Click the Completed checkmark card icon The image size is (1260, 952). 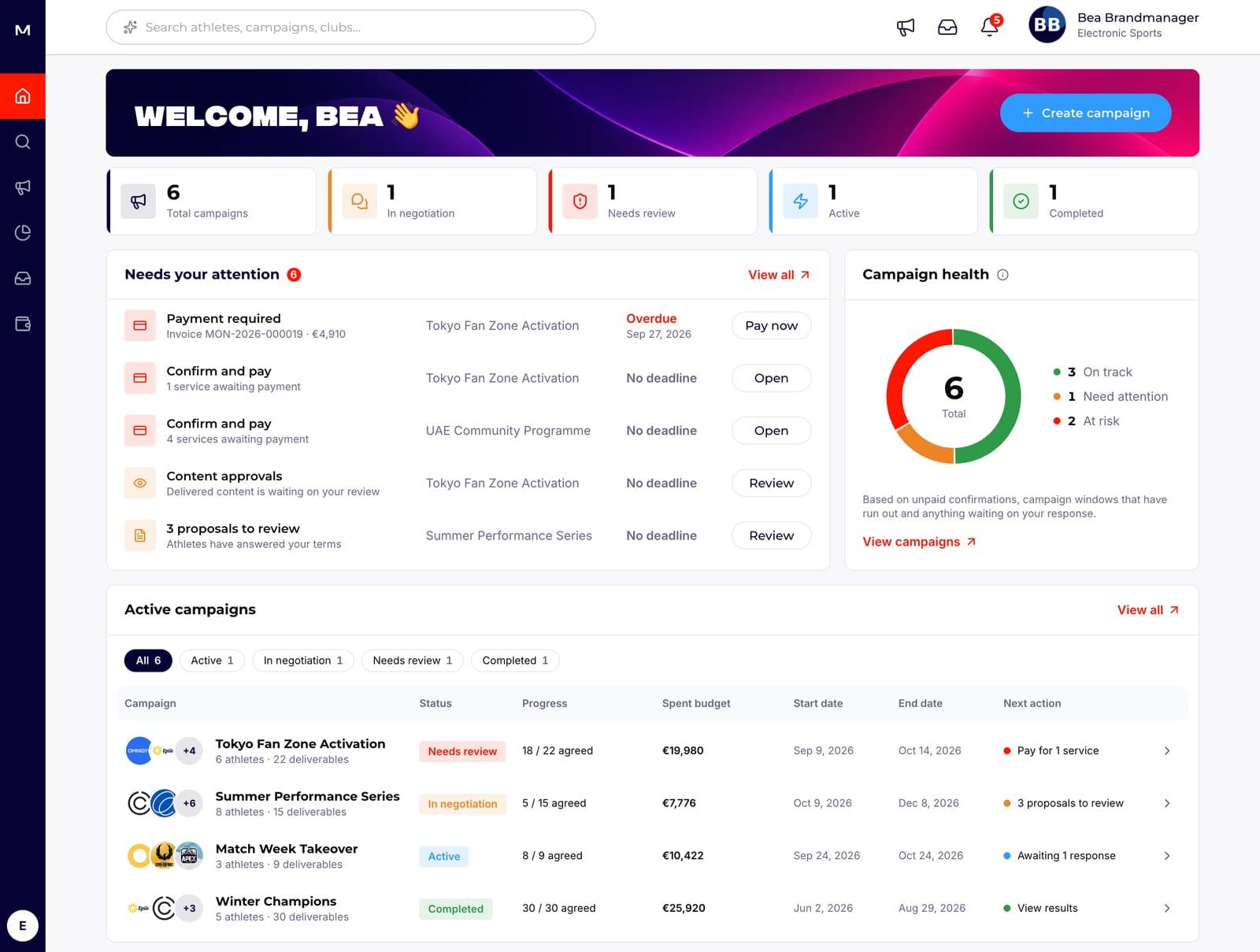1021,202
